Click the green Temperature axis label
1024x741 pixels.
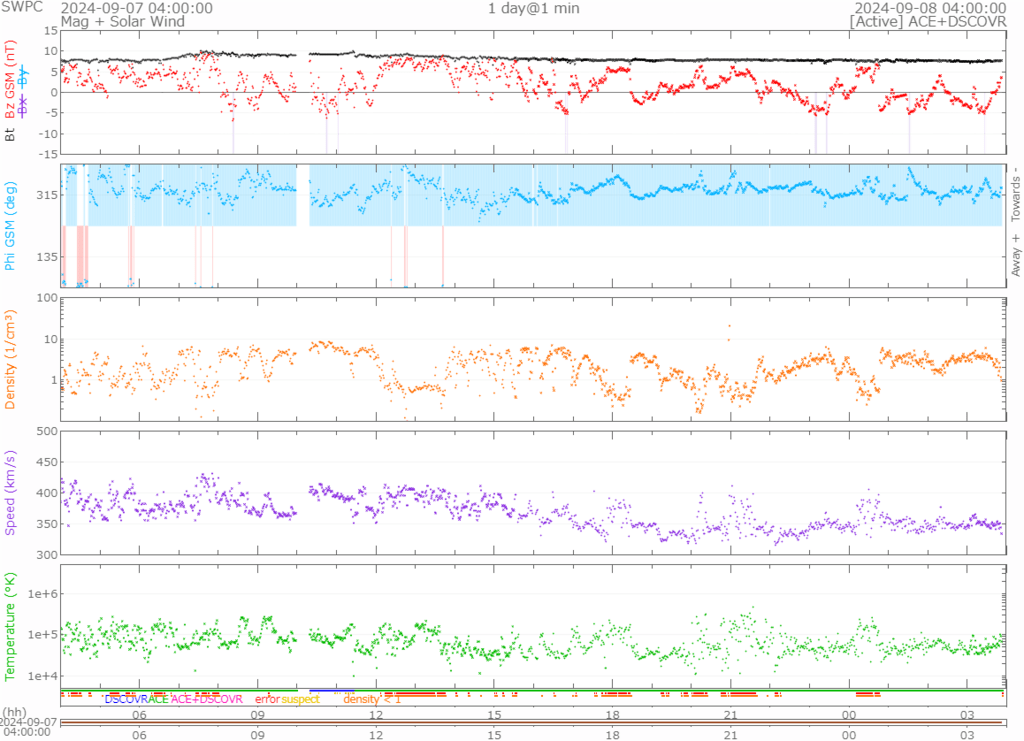pyautogui.click(x=10, y=626)
